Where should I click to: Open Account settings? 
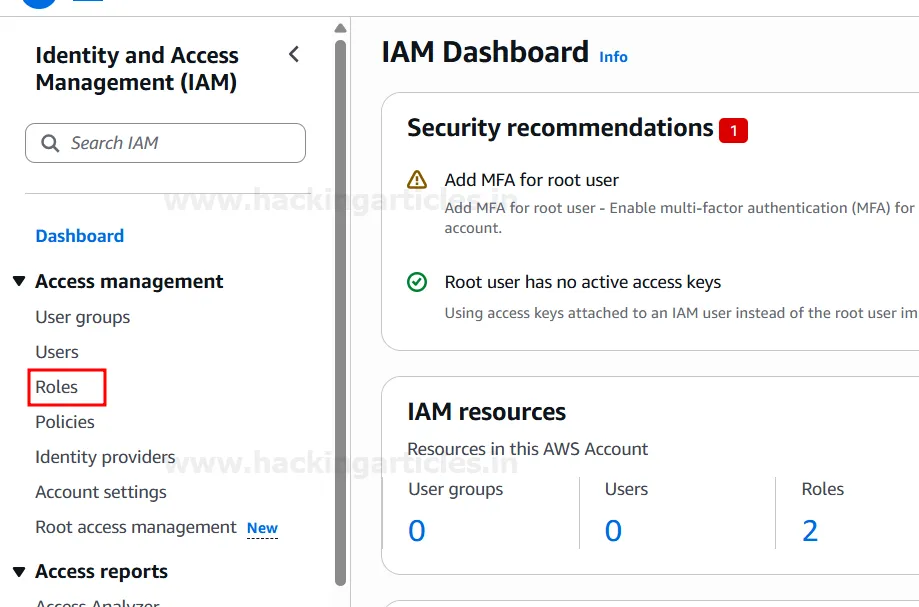100,492
